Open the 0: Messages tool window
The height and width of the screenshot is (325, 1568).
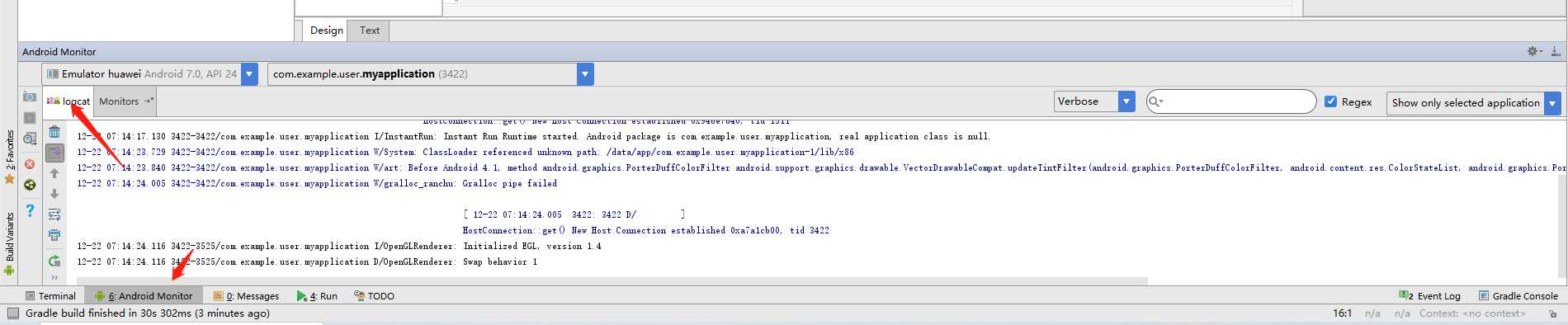pyautogui.click(x=246, y=296)
